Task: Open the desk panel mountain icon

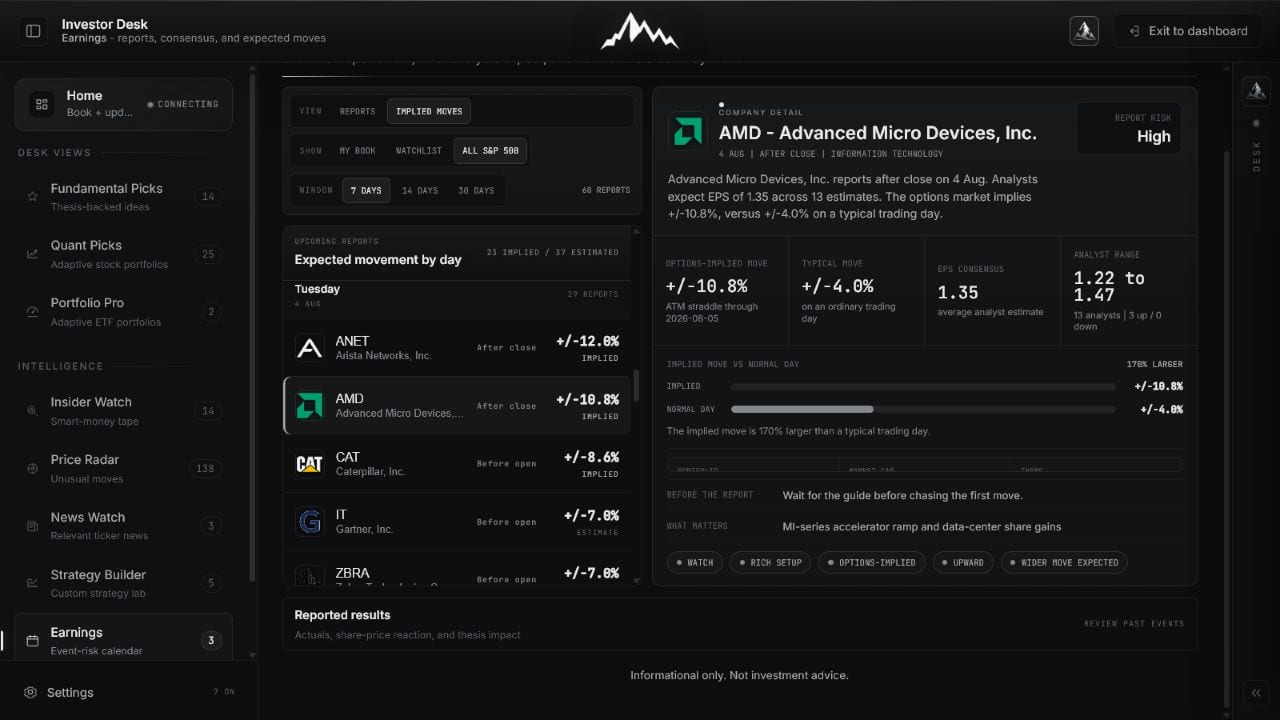Action: point(1256,90)
